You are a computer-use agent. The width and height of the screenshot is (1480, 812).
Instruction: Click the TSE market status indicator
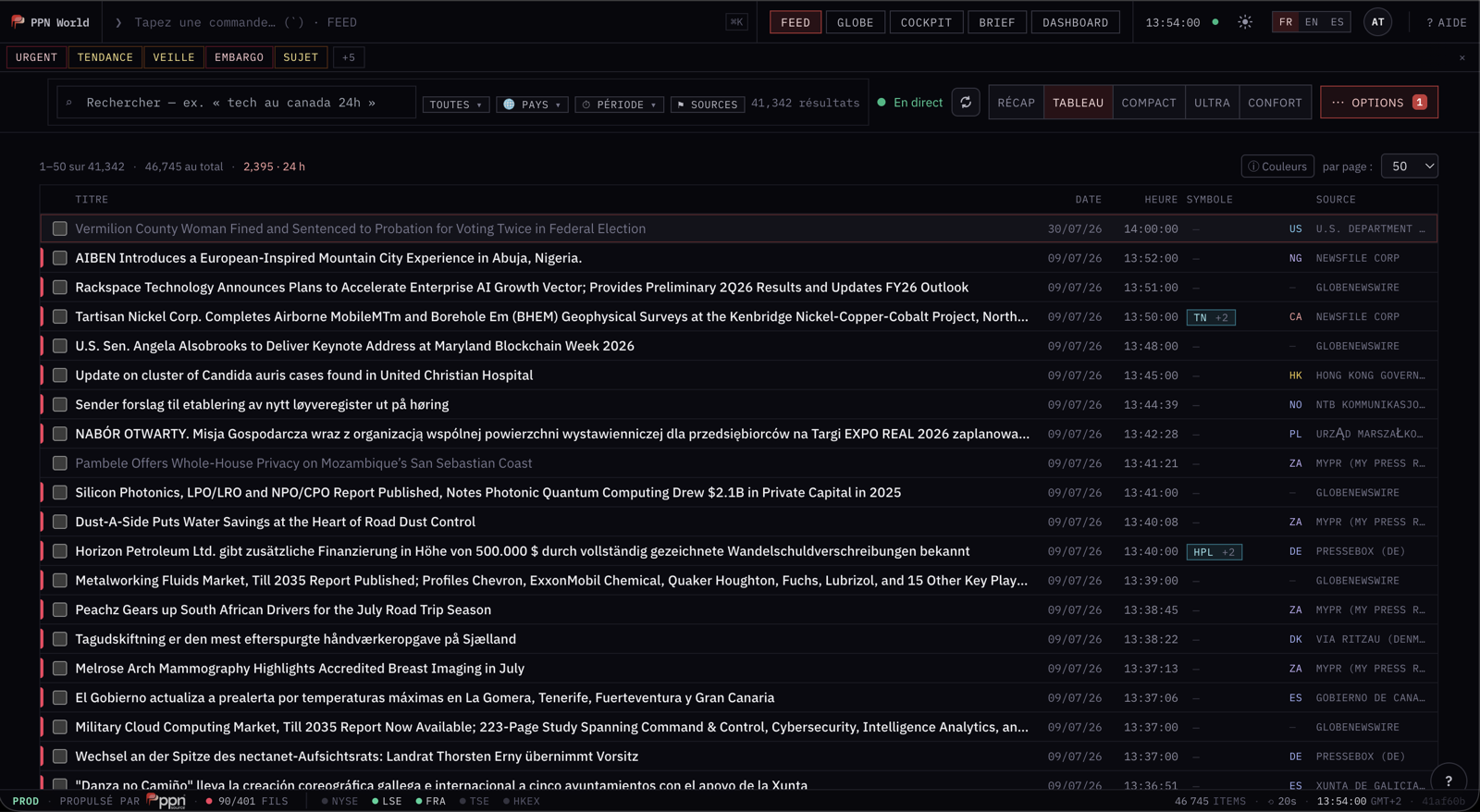pos(475,801)
